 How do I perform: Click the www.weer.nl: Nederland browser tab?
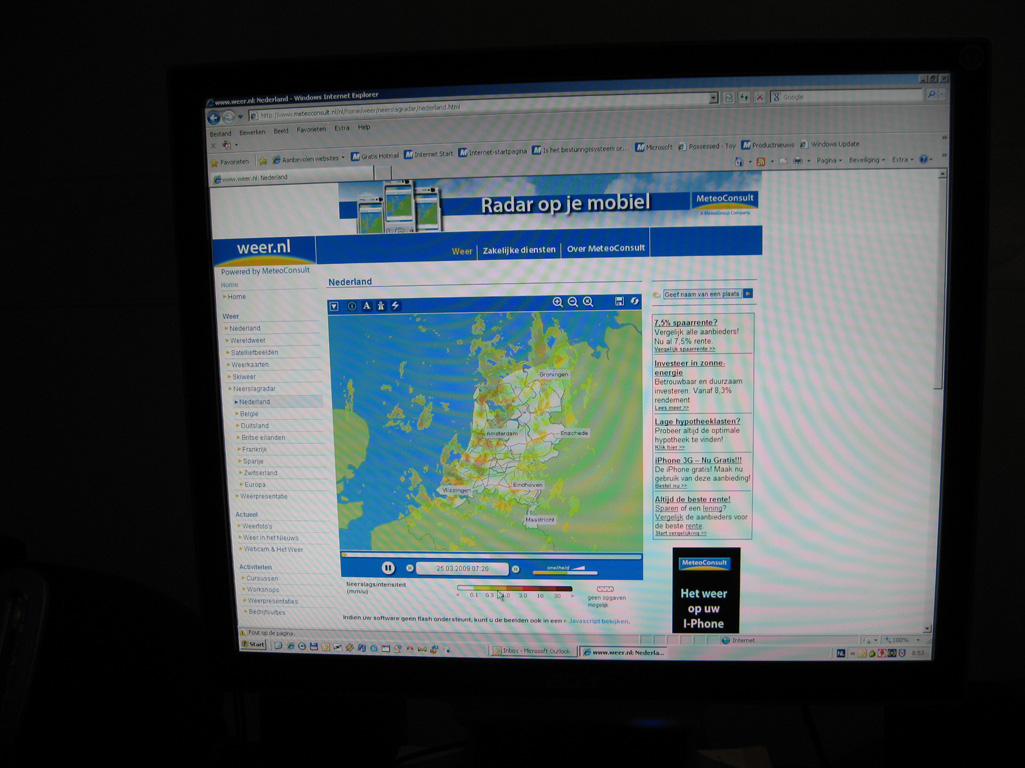pos(292,177)
